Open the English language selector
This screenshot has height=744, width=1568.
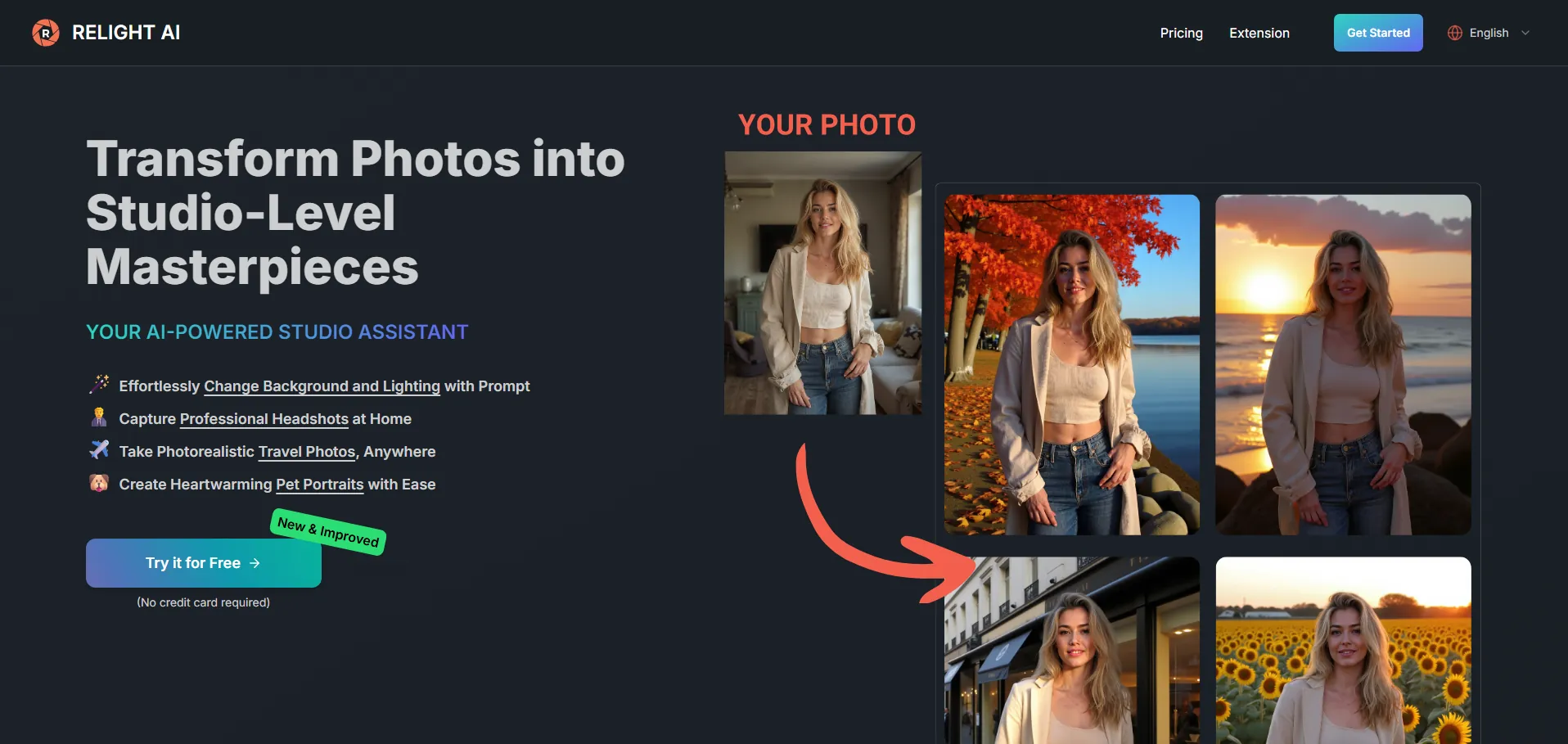(1489, 33)
